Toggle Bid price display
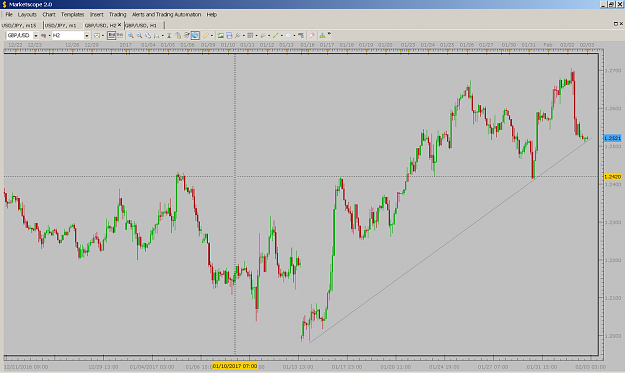The height and width of the screenshot is (373, 625). [111, 35]
